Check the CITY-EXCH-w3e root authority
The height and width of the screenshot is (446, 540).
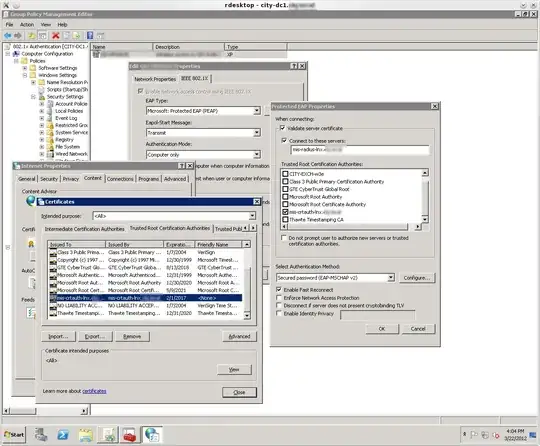coord(285,174)
